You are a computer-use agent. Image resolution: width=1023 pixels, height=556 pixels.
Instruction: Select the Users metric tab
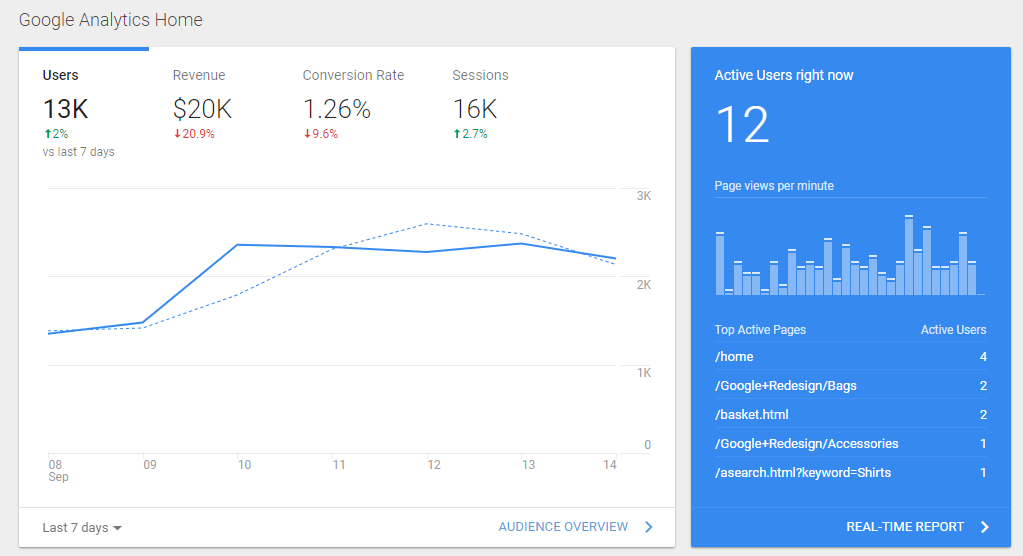coord(84,106)
